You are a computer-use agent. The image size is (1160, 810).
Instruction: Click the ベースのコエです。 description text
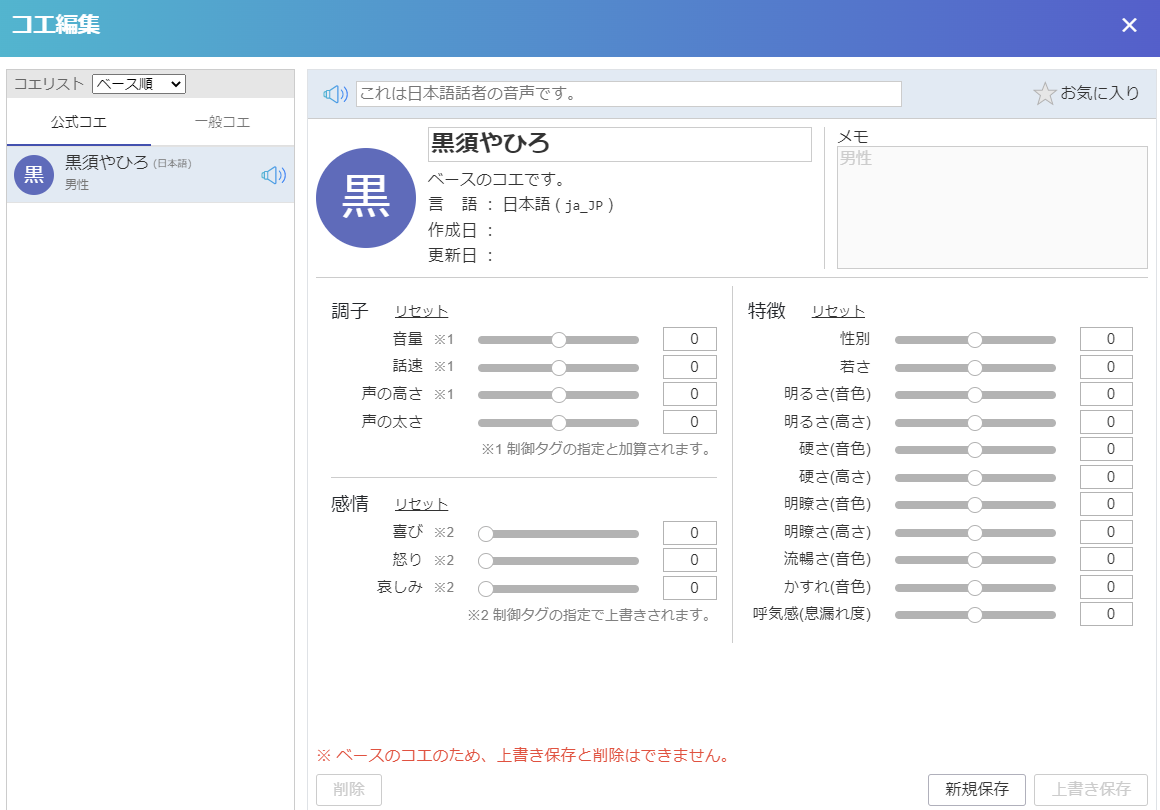coord(497,180)
